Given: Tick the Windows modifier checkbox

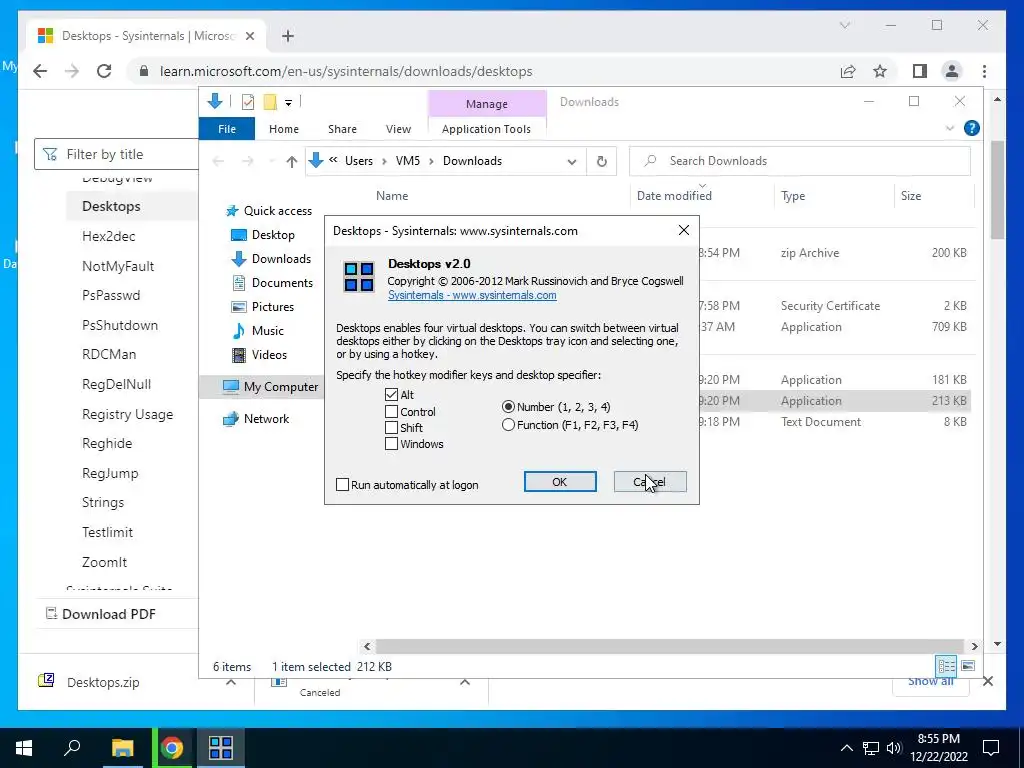Looking at the screenshot, I should coord(391,444).
